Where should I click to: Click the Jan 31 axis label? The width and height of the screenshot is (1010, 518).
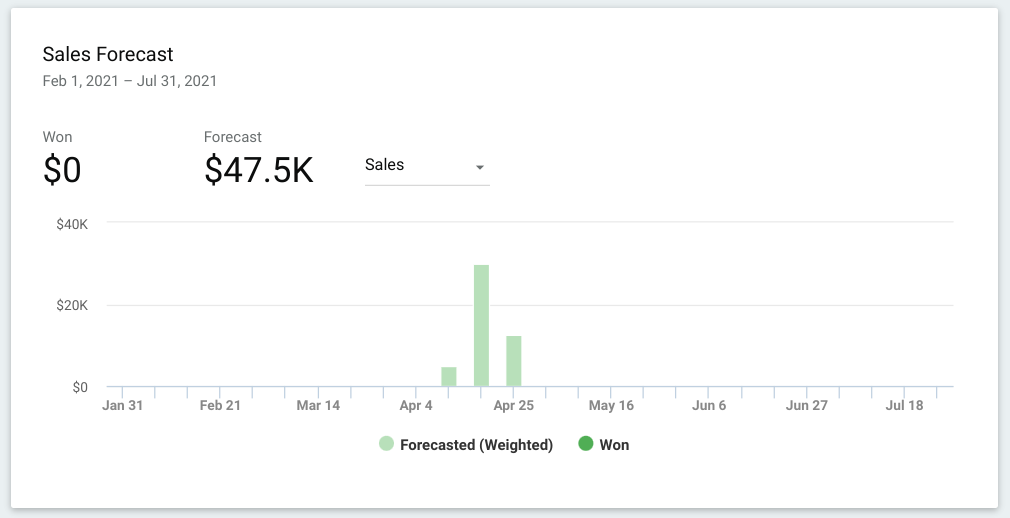(x=123, y=406)
